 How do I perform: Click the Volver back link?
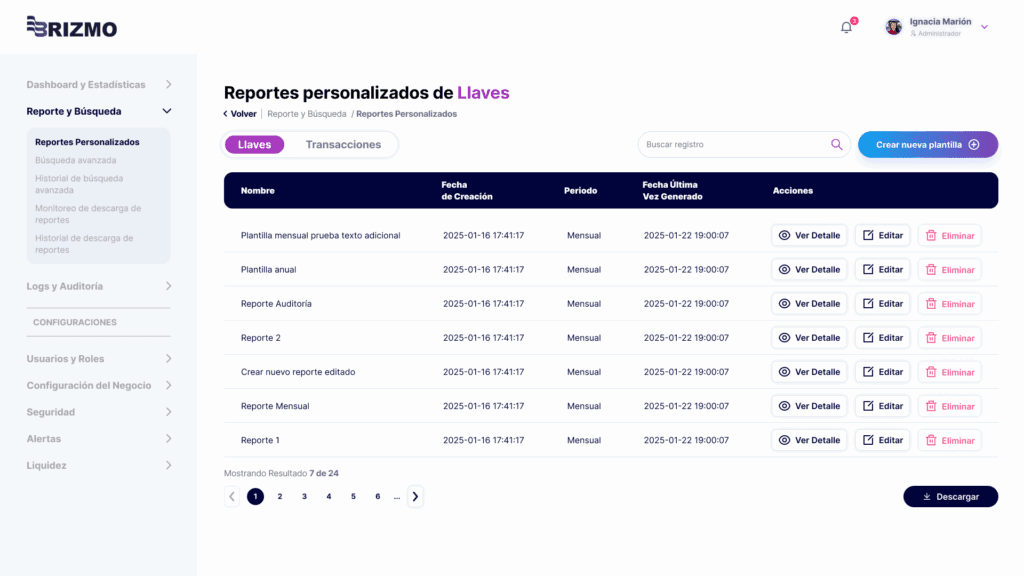[238, 113]
